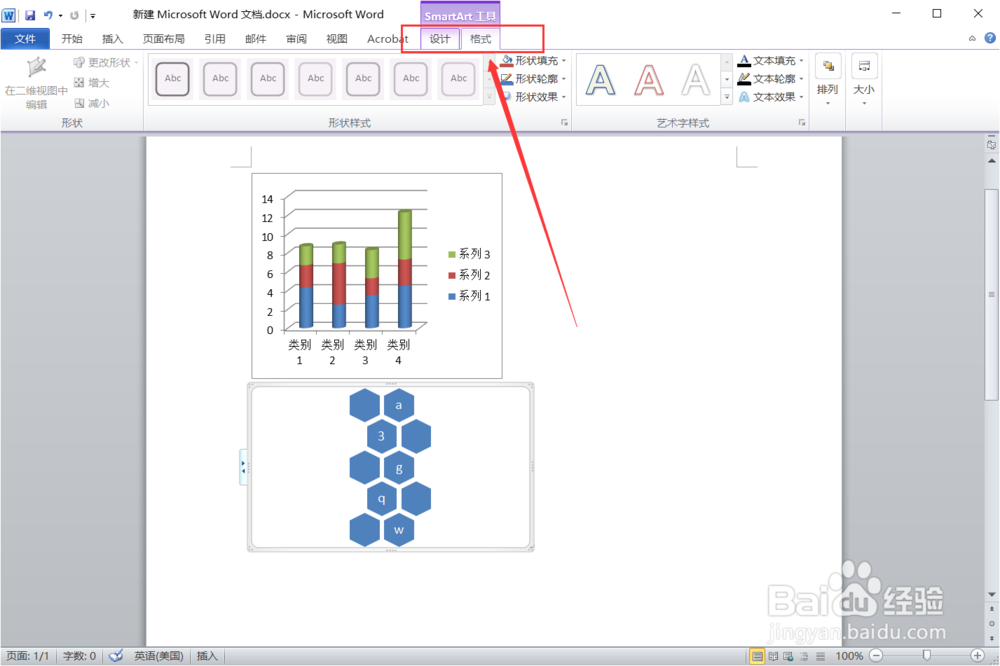The width and height of the screenshot is (1000, 666).
Task: Click 英语(美国) language in status bar
Action: (x=159, y=656)
